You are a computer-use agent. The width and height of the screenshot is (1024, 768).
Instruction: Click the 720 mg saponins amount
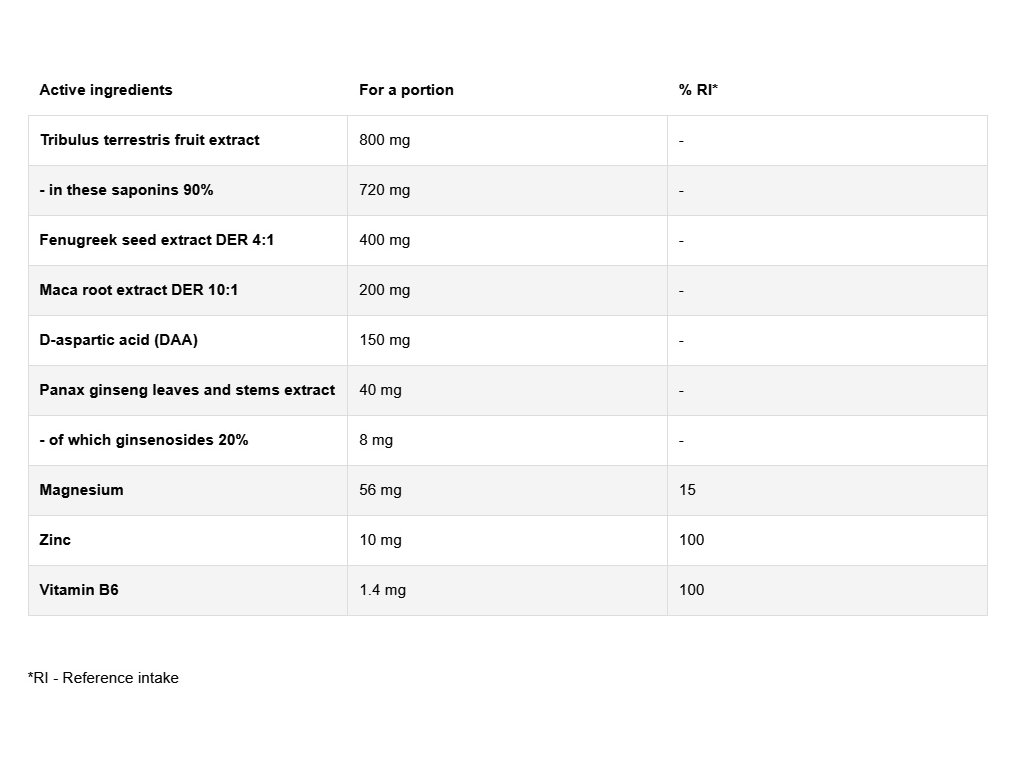[385, 190]
